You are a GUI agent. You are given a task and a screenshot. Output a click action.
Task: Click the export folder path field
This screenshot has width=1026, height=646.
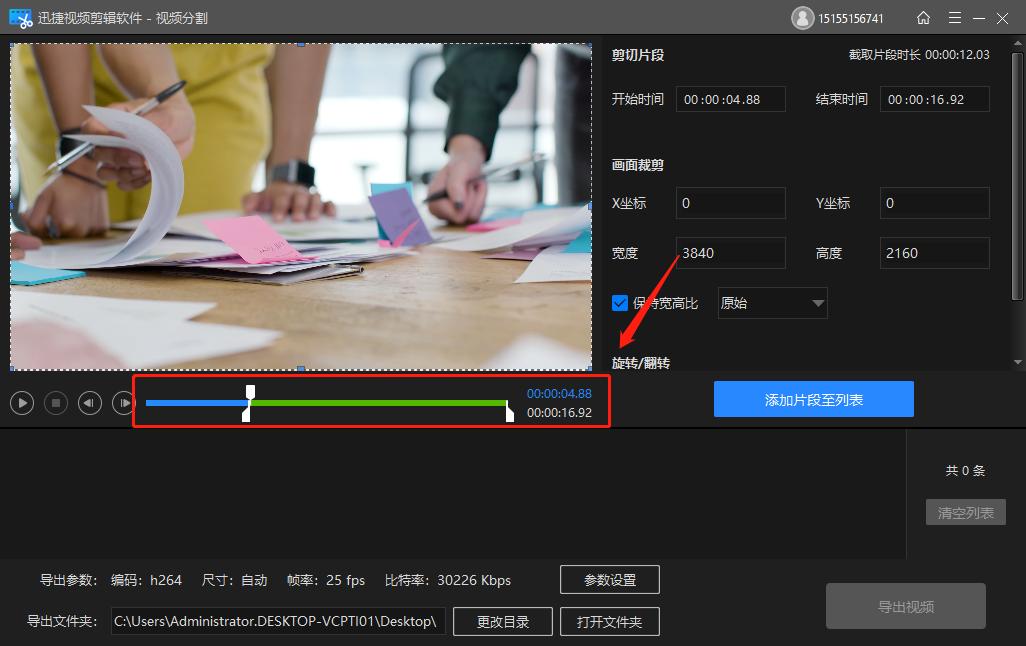tap(276, 621)
